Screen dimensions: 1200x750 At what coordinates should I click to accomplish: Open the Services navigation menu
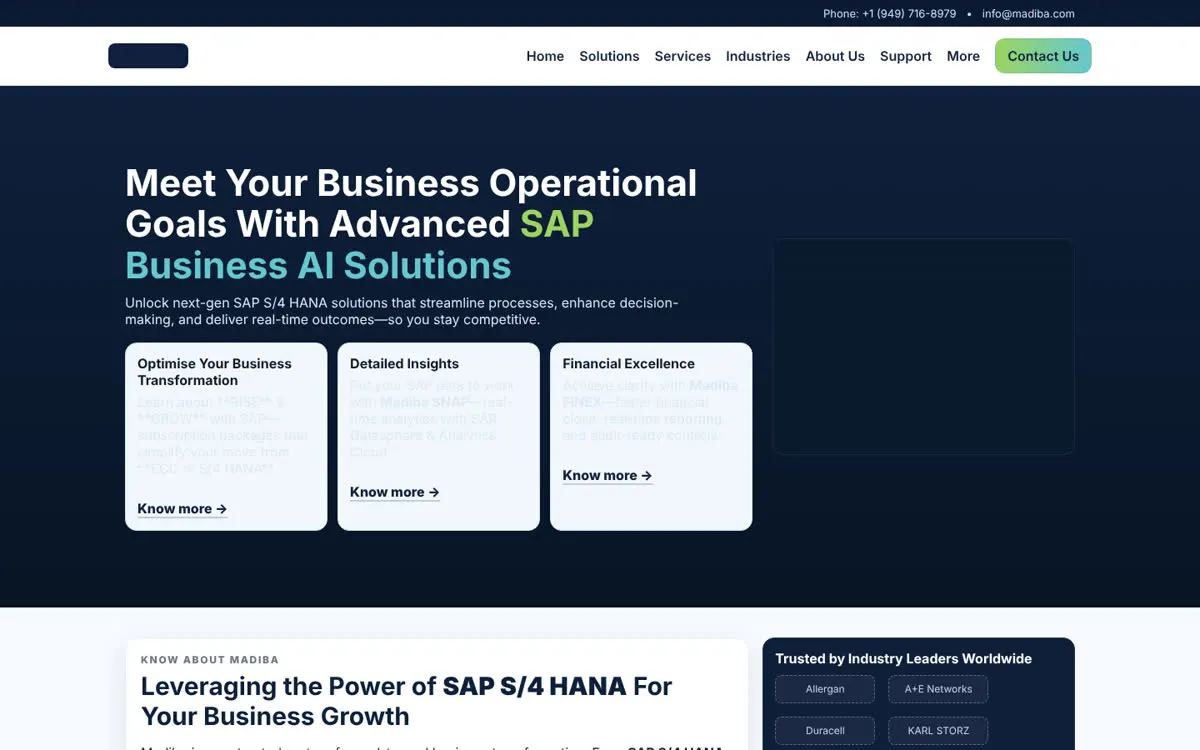(683, 56)
